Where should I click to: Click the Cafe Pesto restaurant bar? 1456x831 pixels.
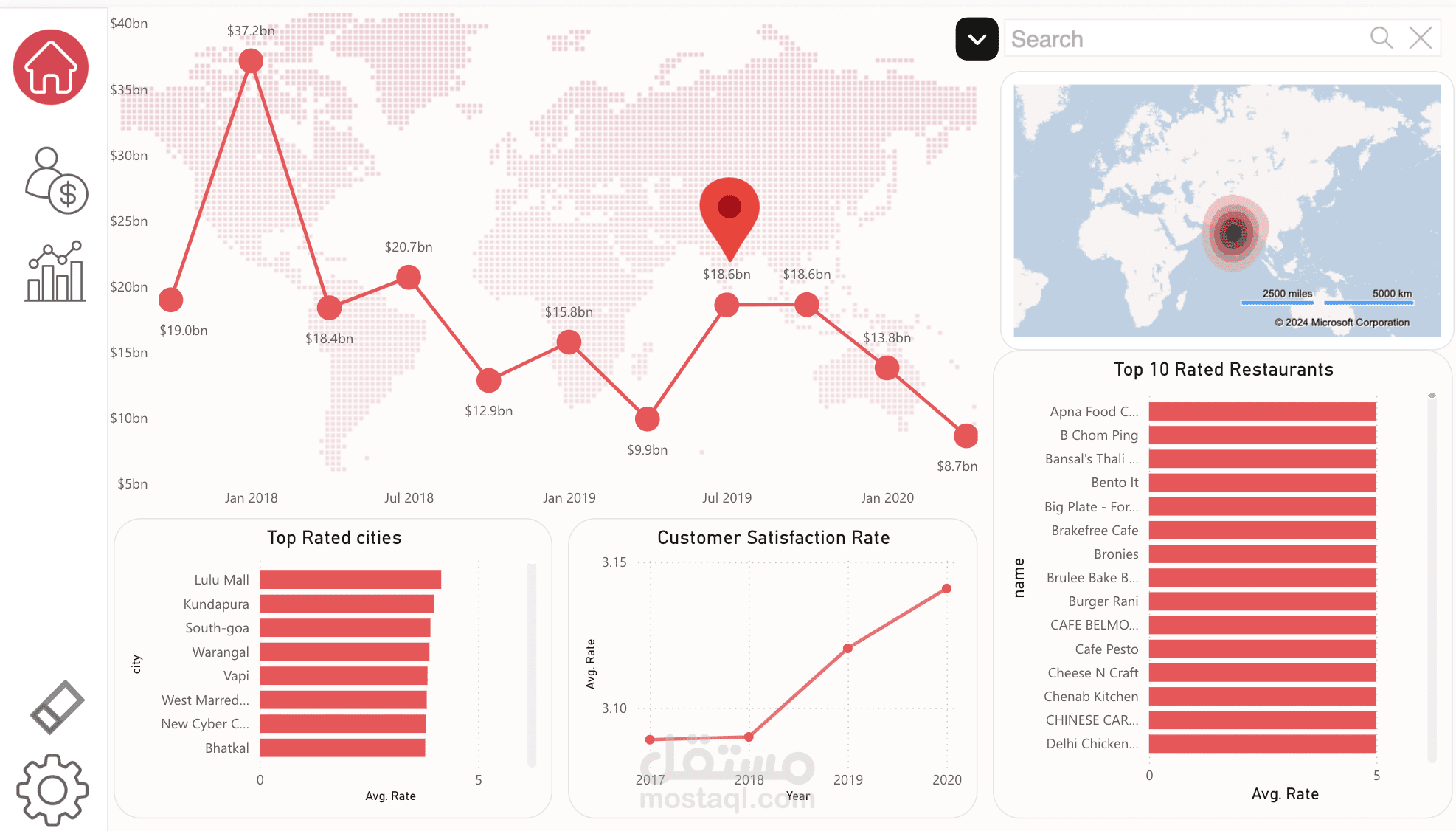click(1261, 649)
